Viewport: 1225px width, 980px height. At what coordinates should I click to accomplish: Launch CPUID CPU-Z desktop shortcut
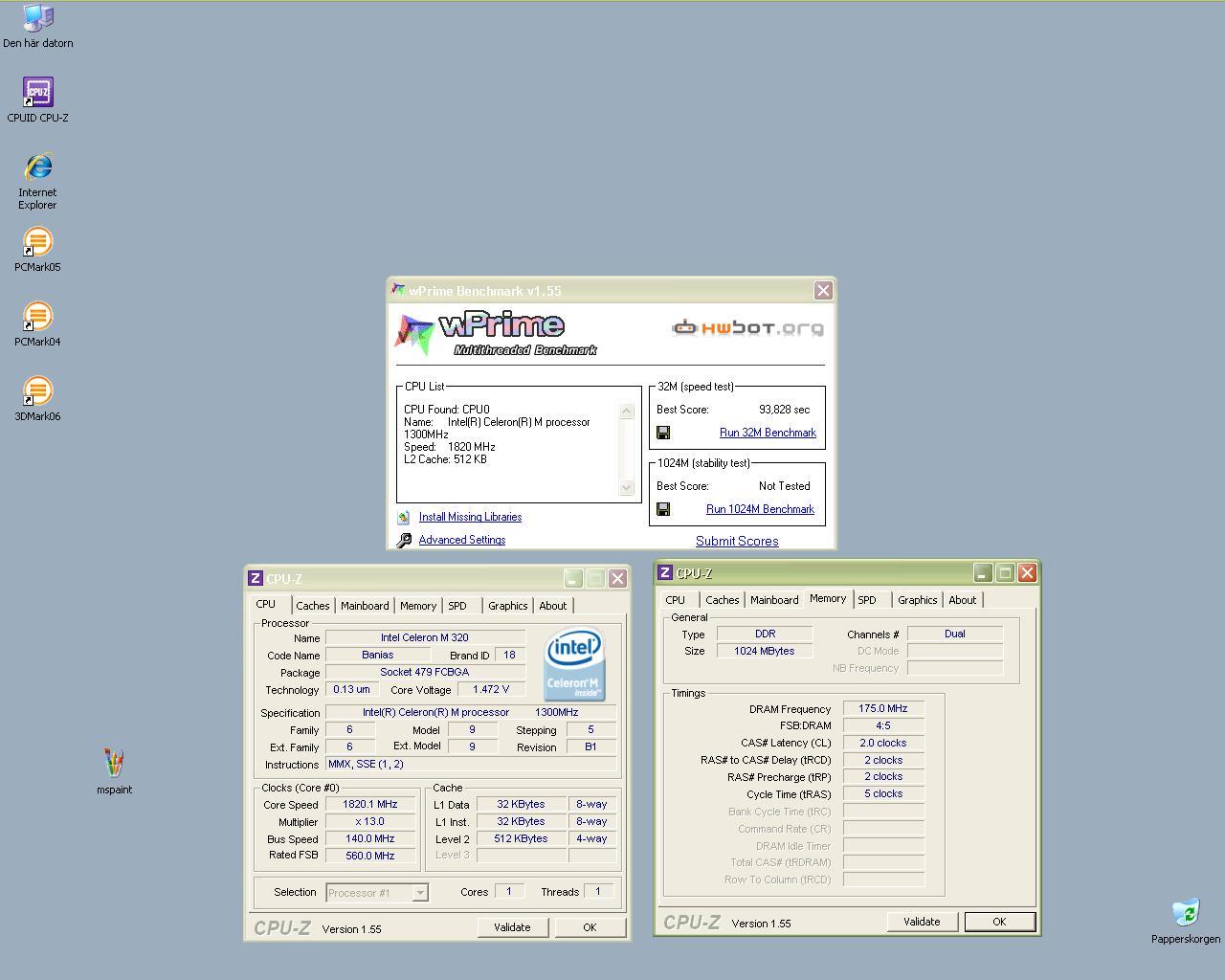[x=37, y=100]
